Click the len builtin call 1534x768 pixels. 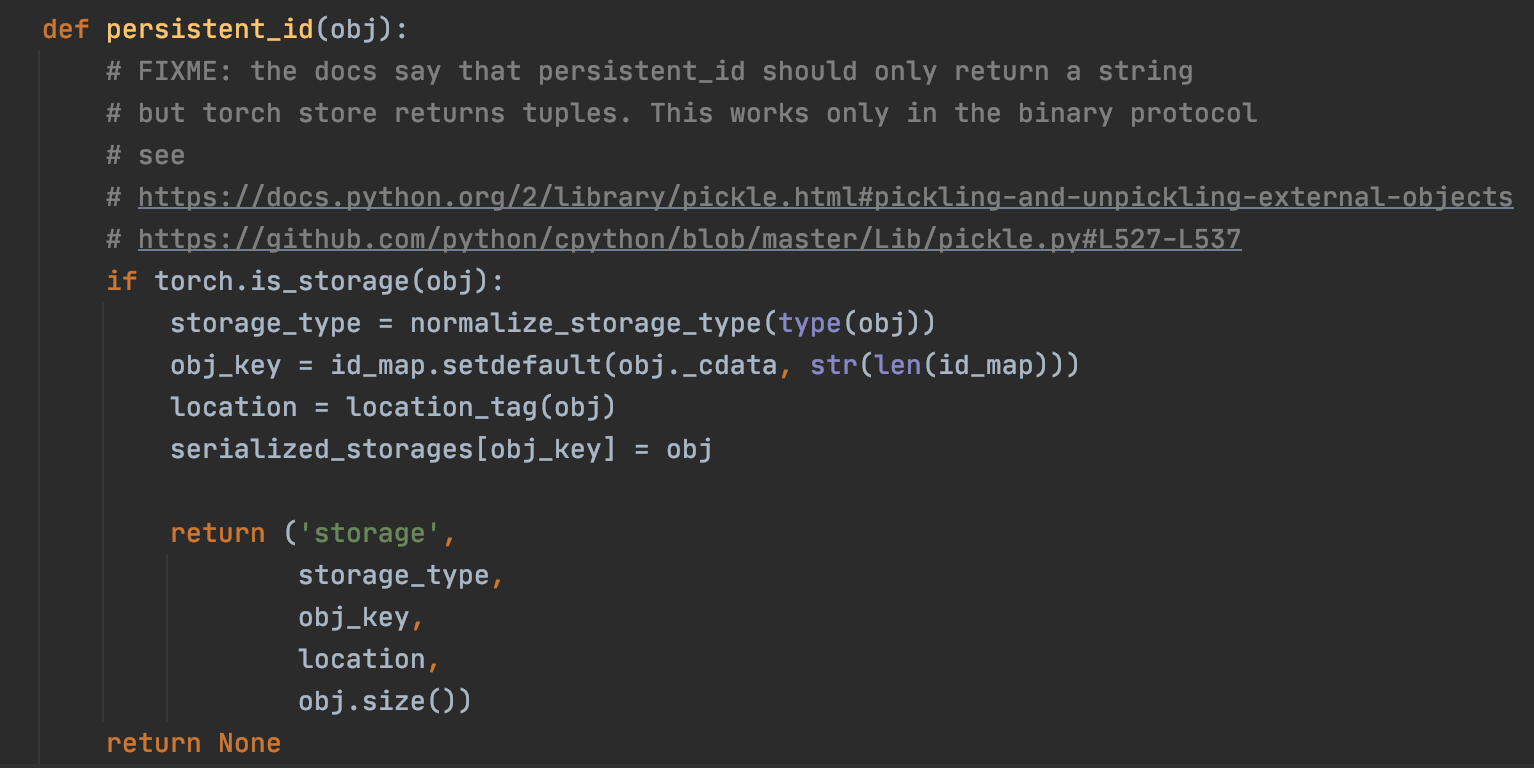[x=897, y=365]
